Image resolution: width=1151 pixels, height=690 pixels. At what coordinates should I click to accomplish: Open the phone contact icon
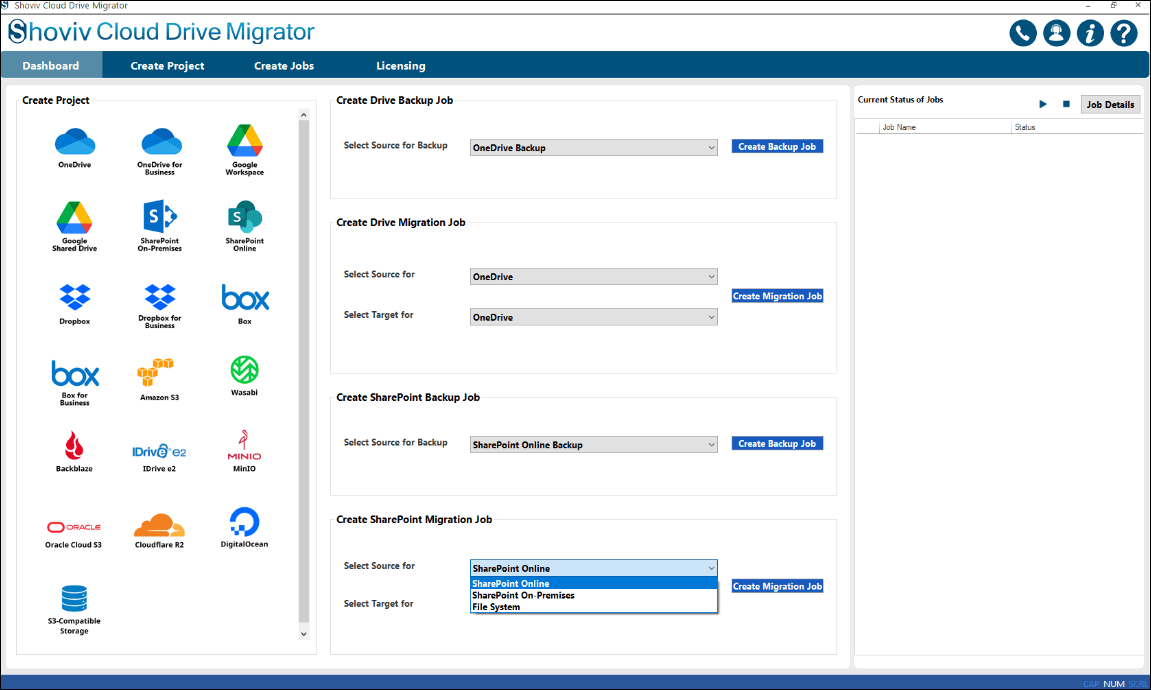1023,33
